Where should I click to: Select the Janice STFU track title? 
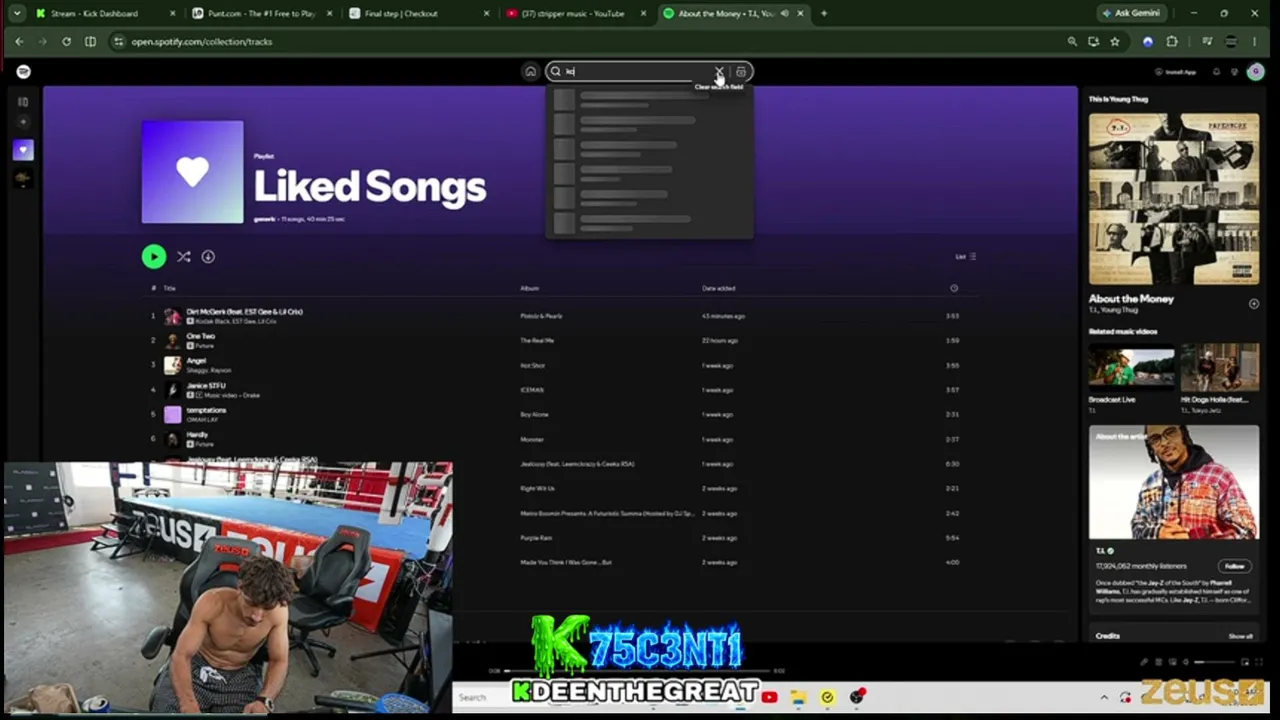[x=206, y=386]
